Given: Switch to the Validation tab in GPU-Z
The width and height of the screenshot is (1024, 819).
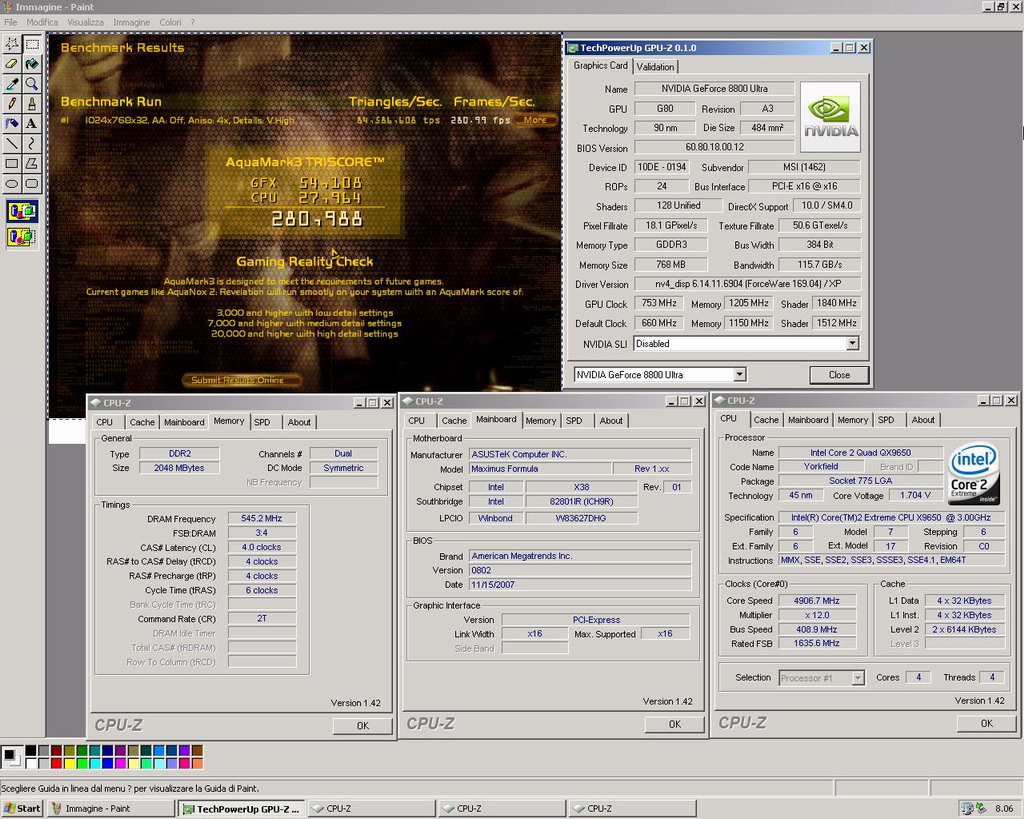Looking at the screenshot, I should tap(655, 67).
